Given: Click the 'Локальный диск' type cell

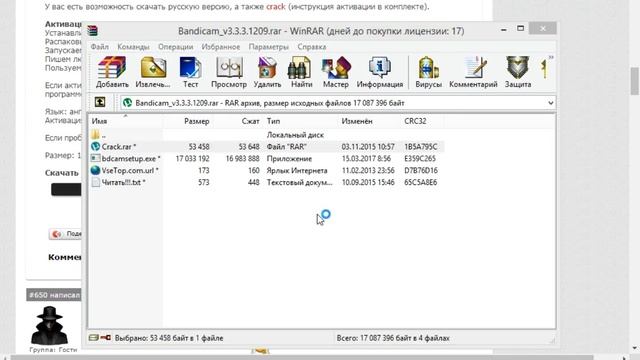Looking at the screenshot, I should pyautogui.click(x=295, y=135).
